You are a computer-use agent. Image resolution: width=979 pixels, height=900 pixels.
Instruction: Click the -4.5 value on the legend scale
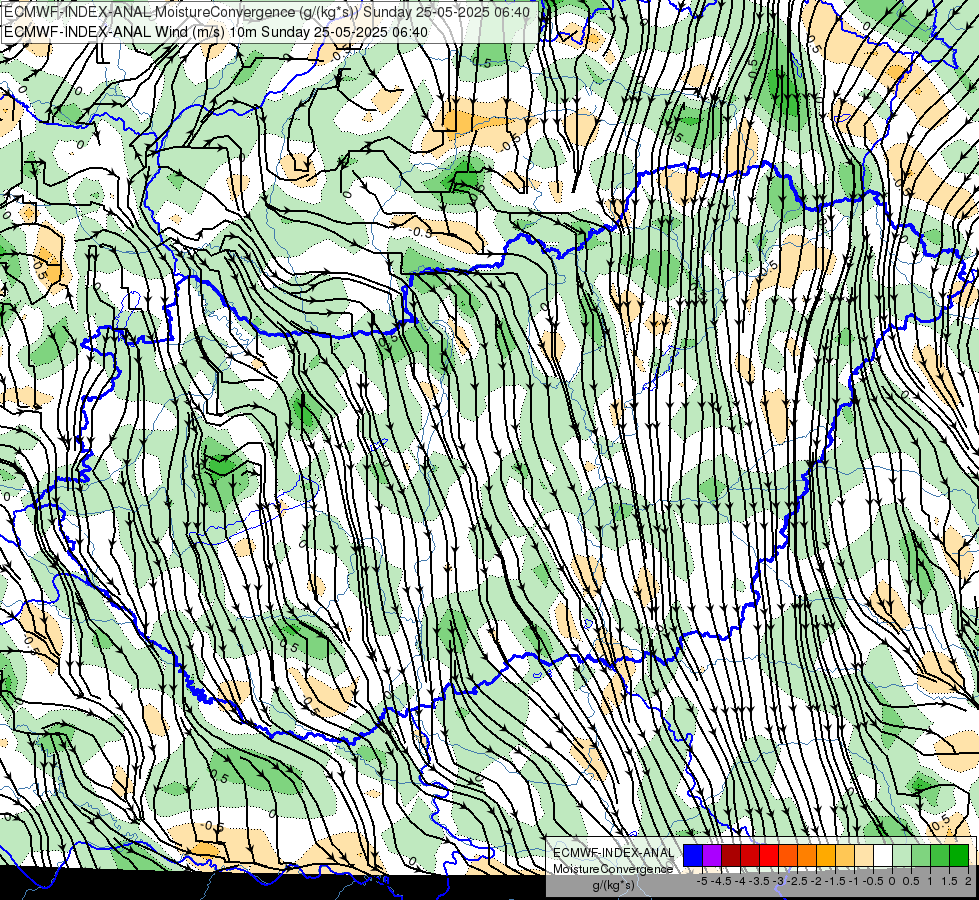[721, 881]
